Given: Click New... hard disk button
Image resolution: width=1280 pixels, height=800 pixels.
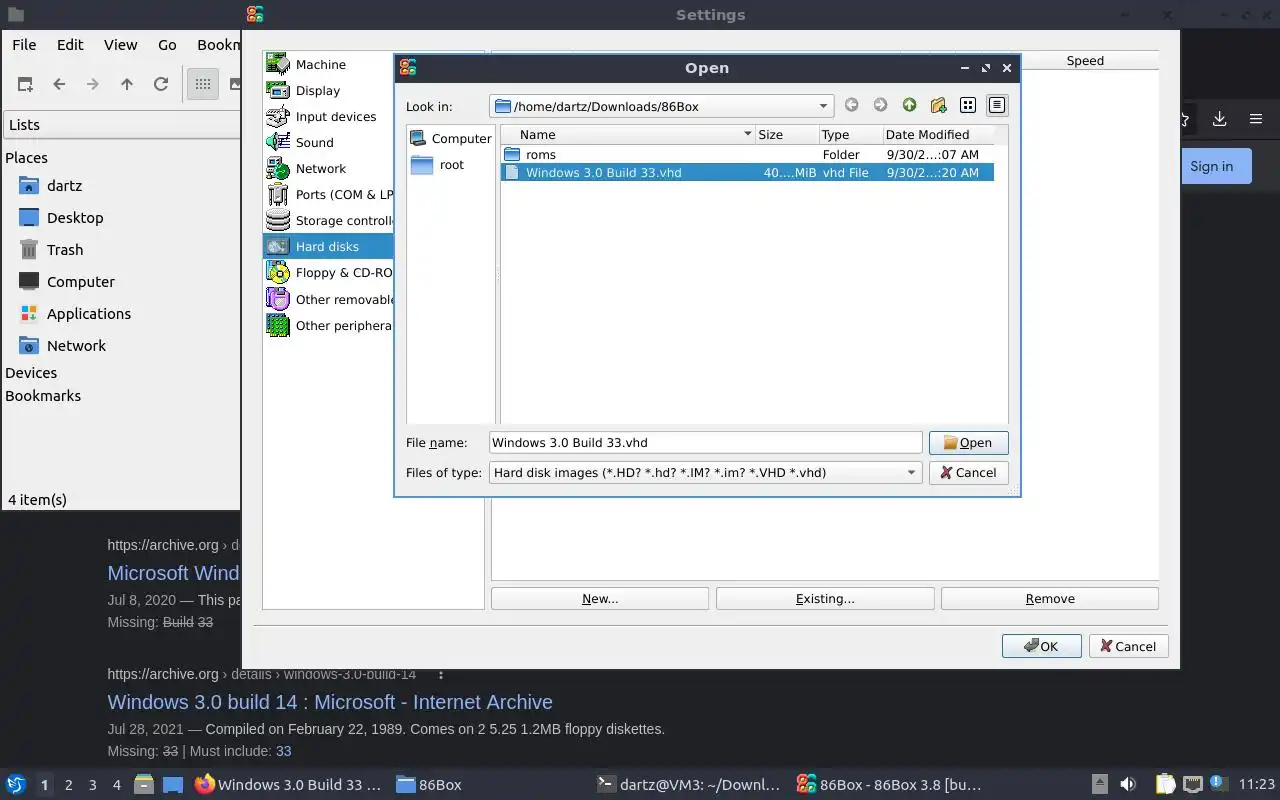Looking at the screenshot, I should click(x=600, y=599).
